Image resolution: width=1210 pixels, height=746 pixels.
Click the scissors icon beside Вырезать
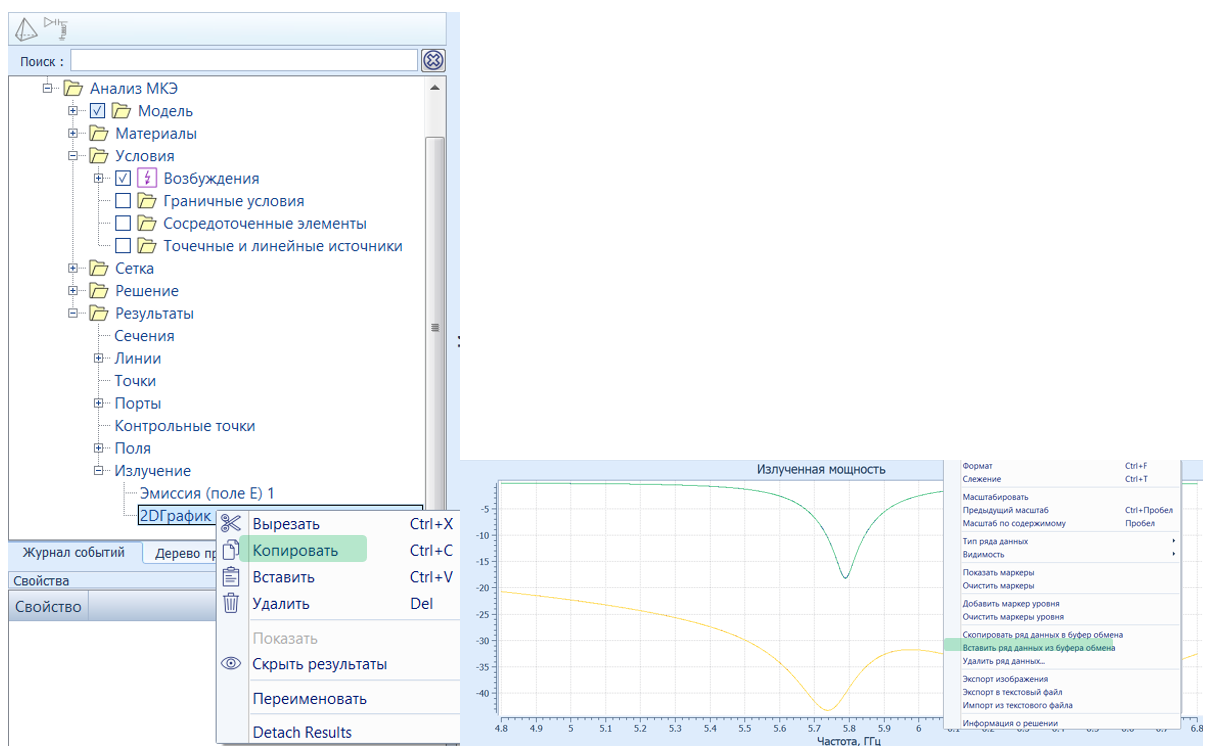click(x=231, y=523)
